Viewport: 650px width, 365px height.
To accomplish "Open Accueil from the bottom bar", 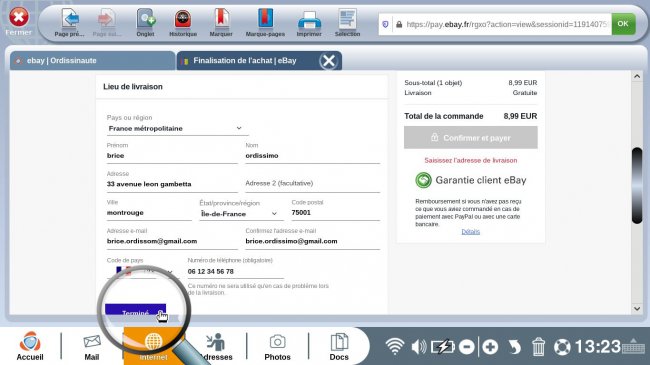I will (30, 346).
